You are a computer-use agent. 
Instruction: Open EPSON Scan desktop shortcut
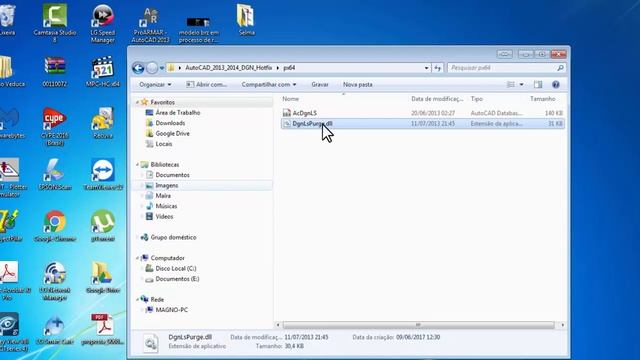pos(55,175)
